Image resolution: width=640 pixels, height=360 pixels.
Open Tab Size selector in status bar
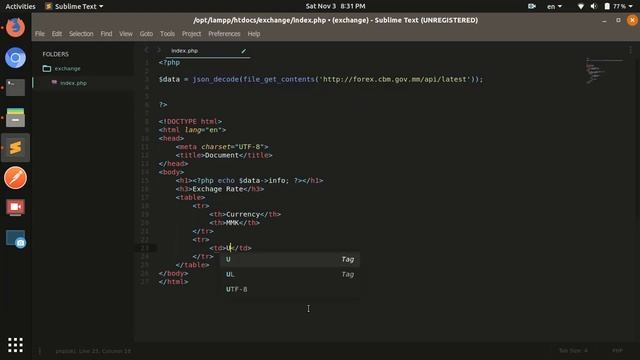click(573, 351)
